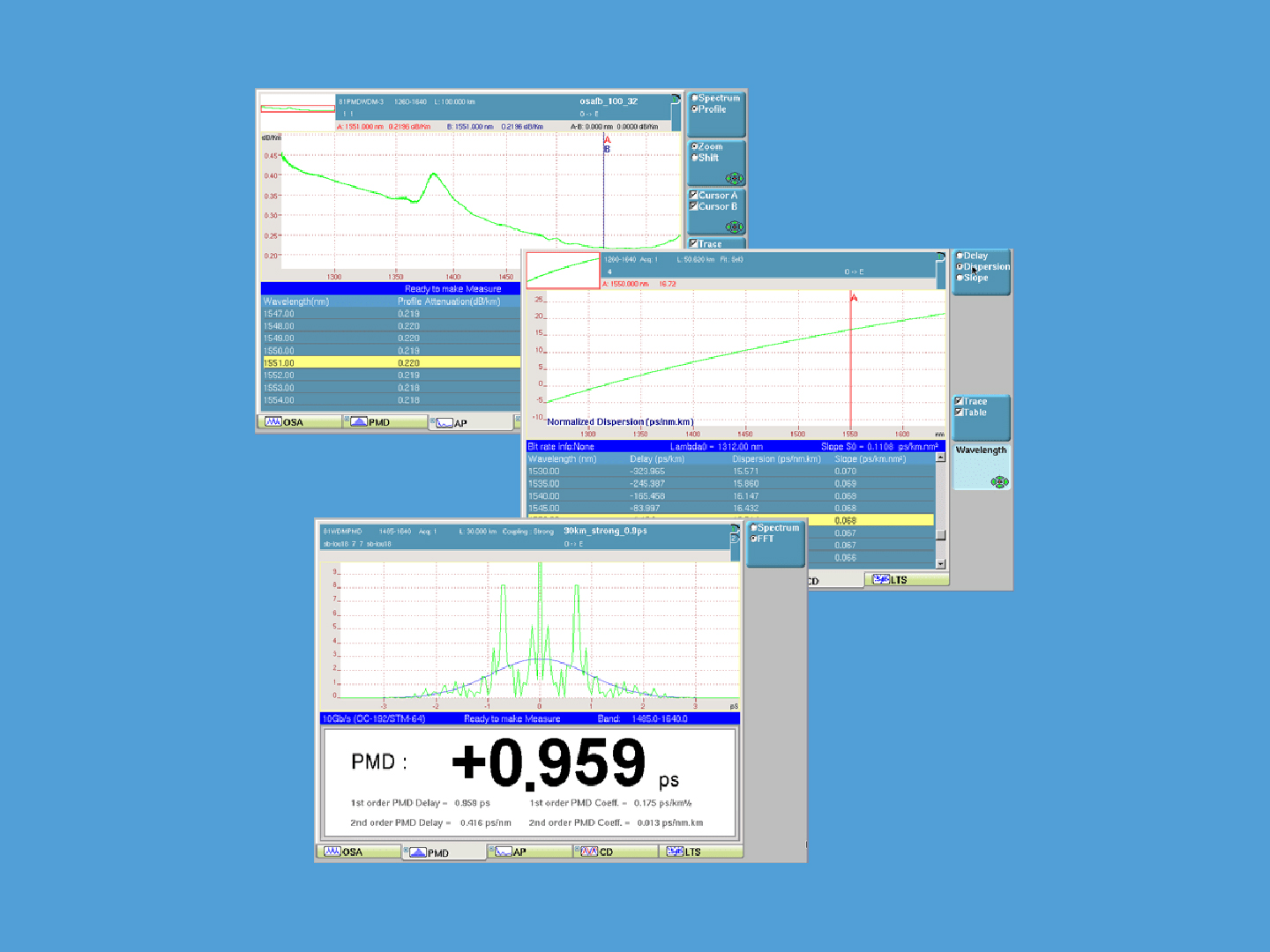Click the PMD icon under the attenuation table
1270x952 pixels.
coord(359,422)
